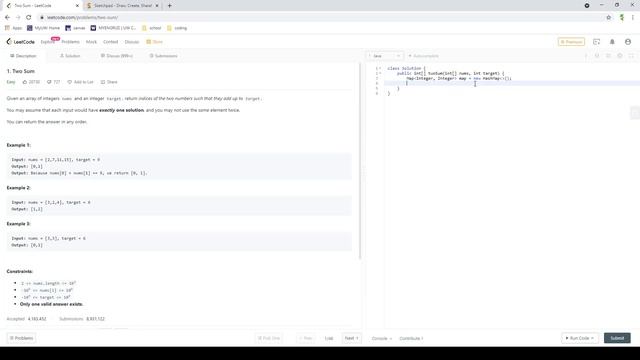Run Code button
Viewport: 640px width, 360px height.
click(580, 338)
